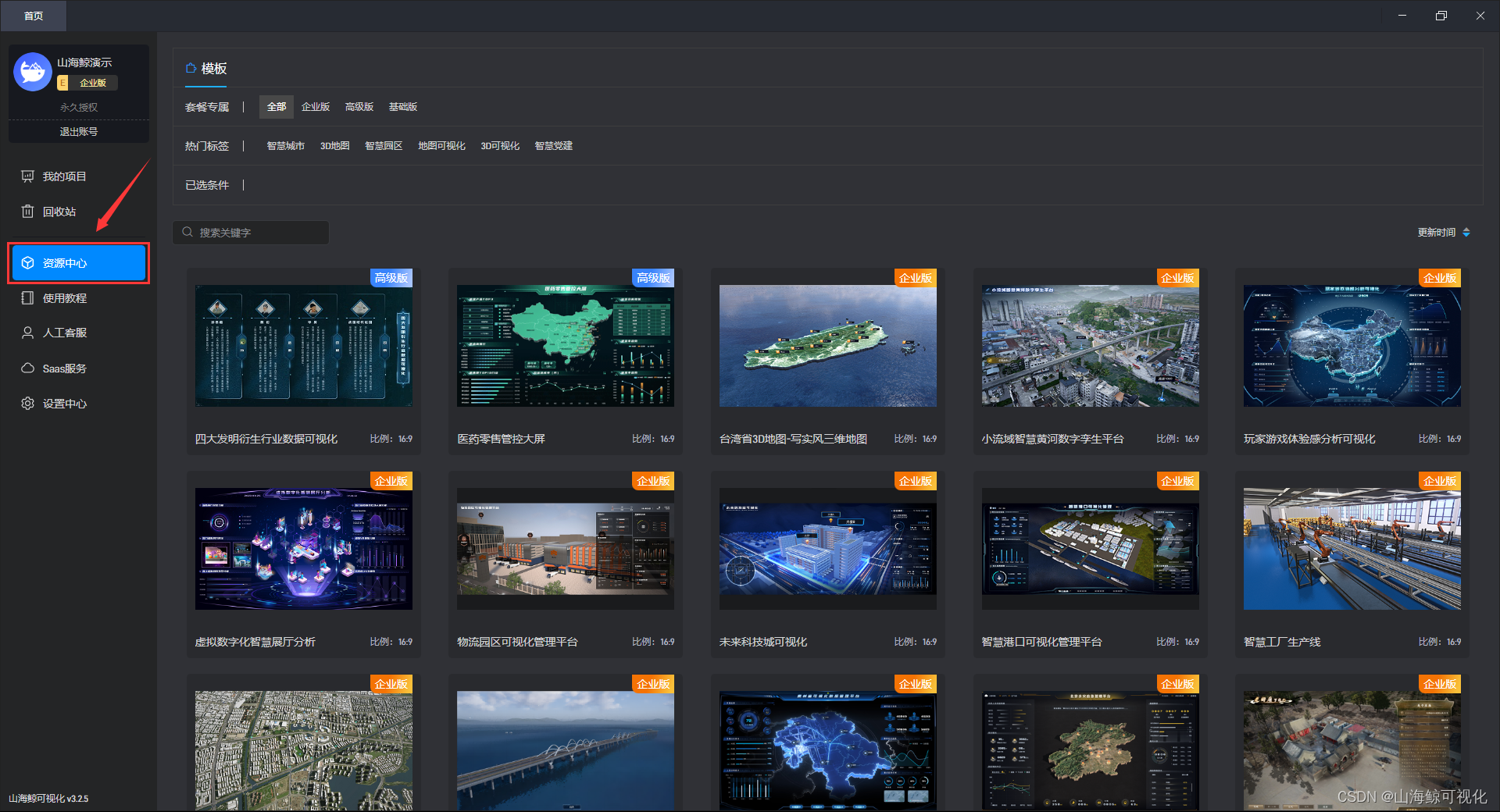Viewport: 1500px width, 812px height.
Task: Restore the application window
Action: pyautogui.click(x=1441, y=16)
